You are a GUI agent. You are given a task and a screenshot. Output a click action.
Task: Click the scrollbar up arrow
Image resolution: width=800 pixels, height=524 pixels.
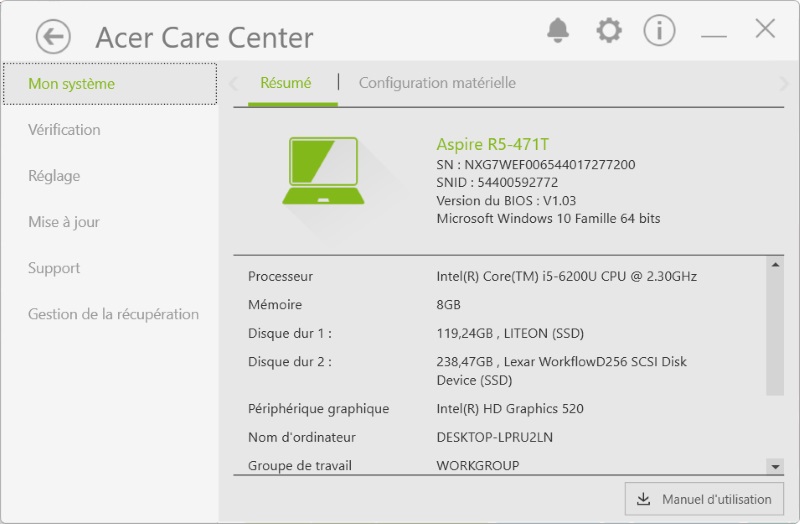(775, 264)
